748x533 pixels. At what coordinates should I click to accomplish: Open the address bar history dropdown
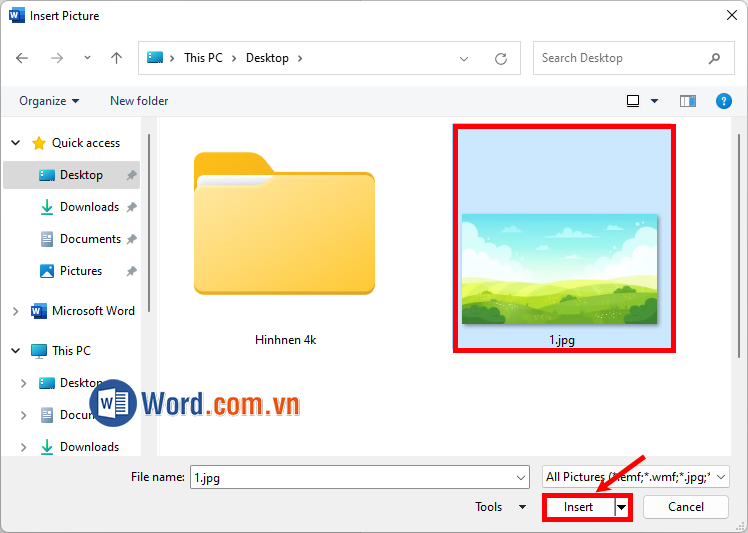point(464,59)
